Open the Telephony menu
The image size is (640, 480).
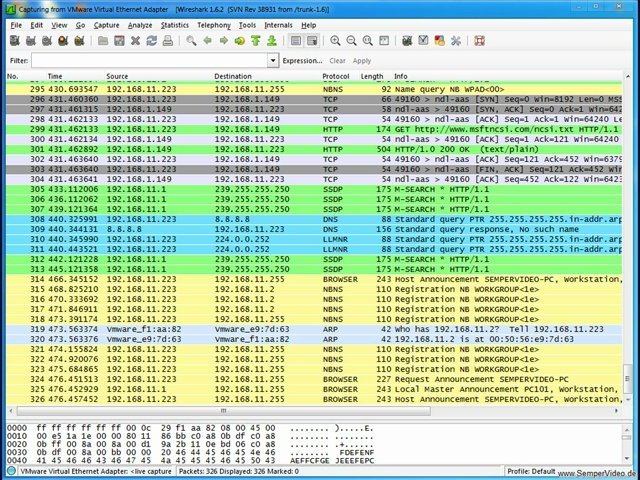213,24
